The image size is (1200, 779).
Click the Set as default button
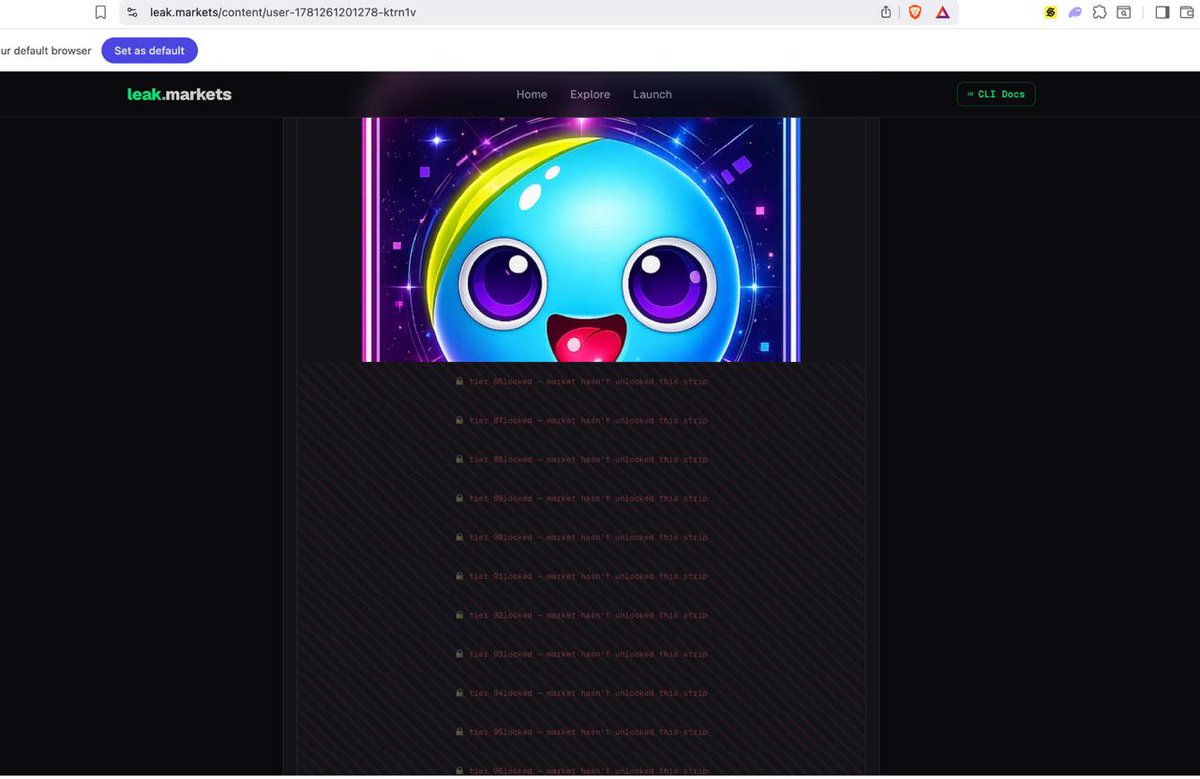(150, 51)
